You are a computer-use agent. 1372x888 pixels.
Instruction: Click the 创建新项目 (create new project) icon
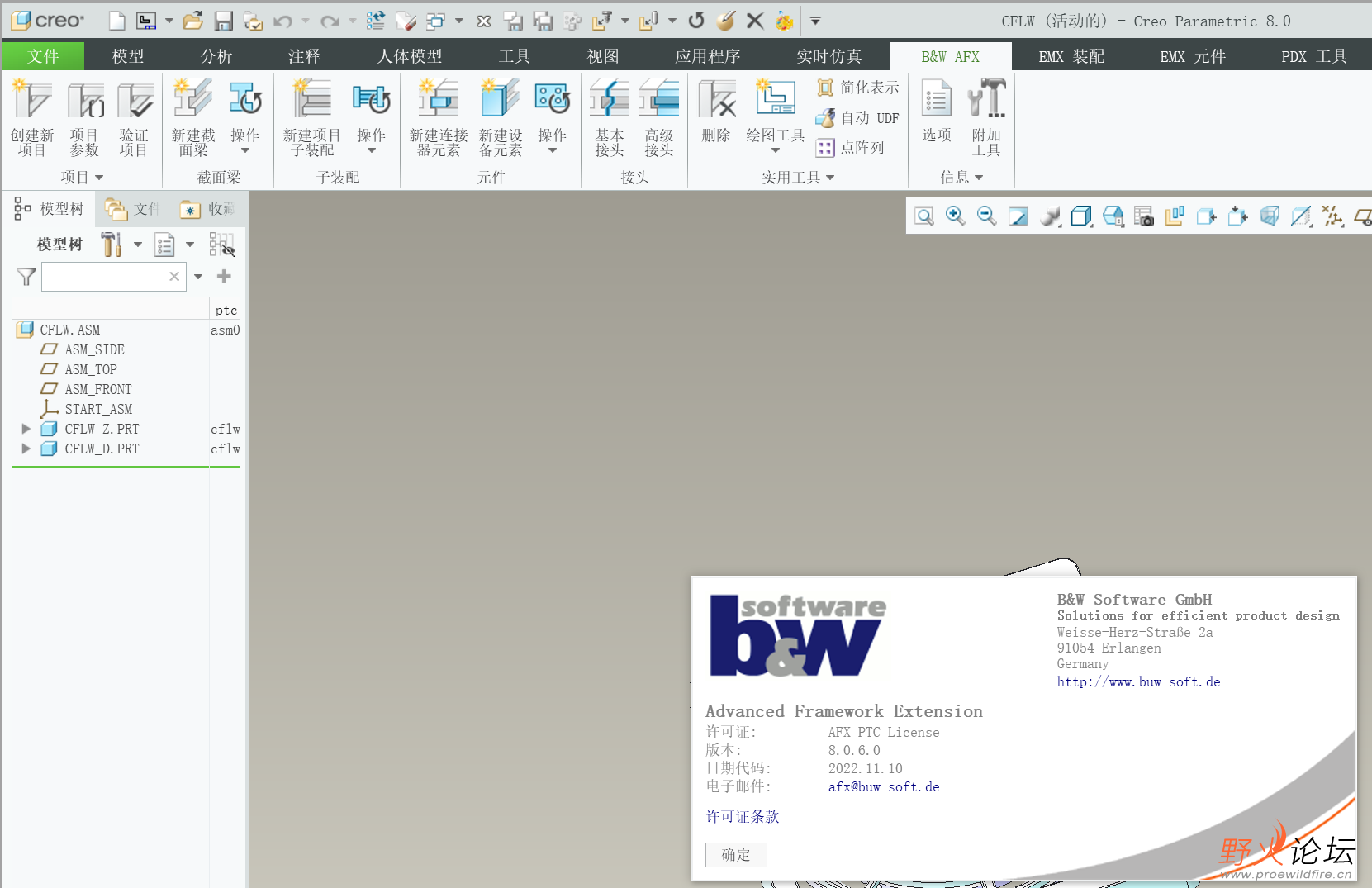pyautogui.click(x=32, y=117)
